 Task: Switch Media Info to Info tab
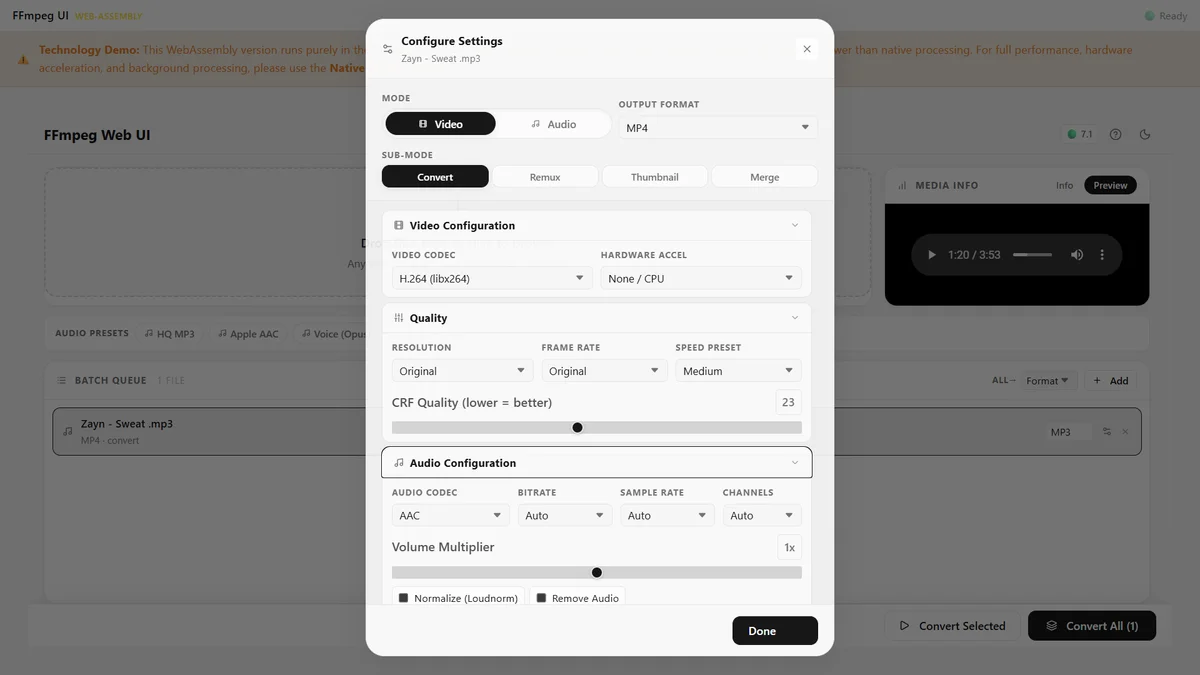coord(1064,185)
